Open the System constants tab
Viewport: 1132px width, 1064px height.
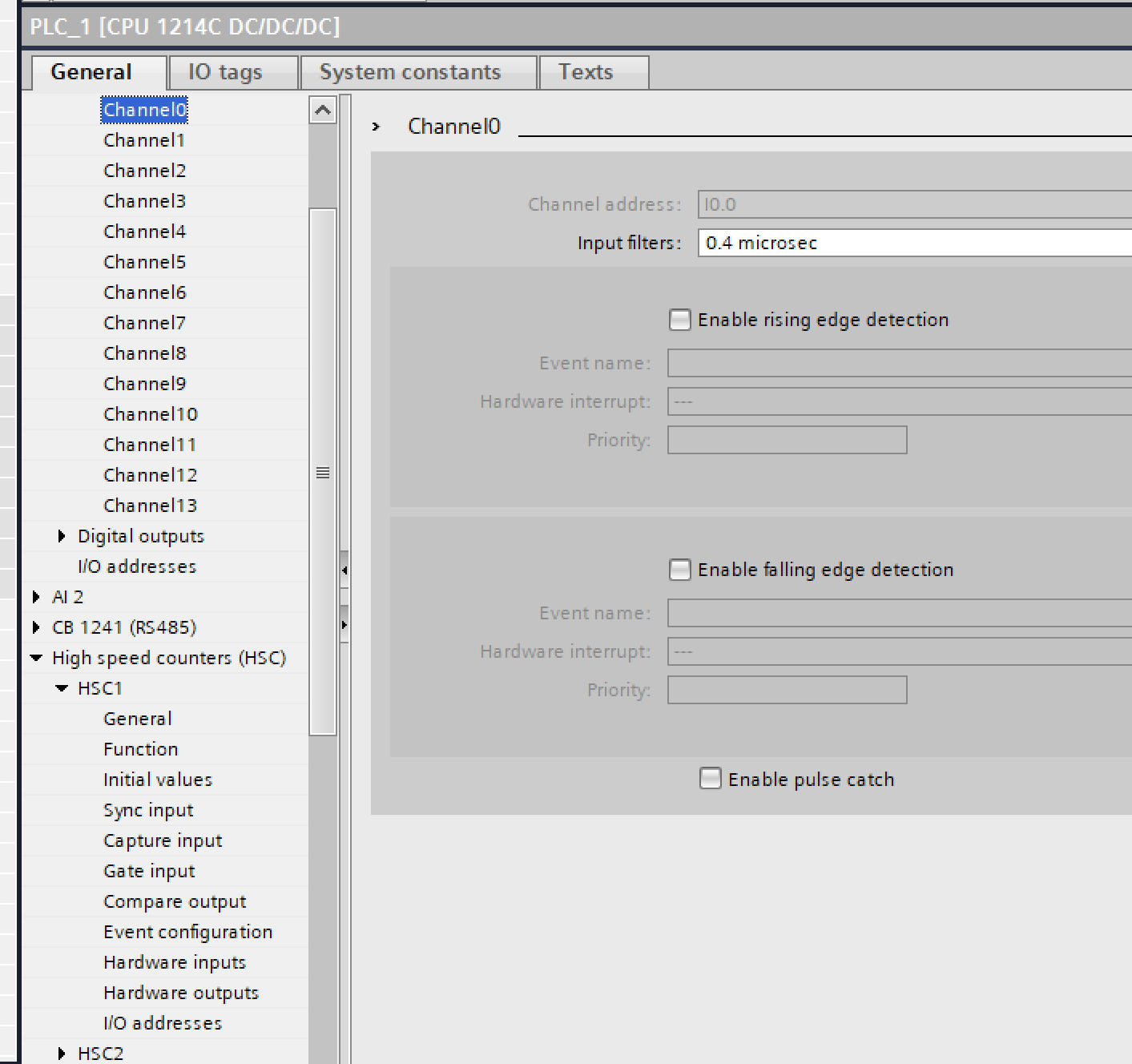coord(410,72)
